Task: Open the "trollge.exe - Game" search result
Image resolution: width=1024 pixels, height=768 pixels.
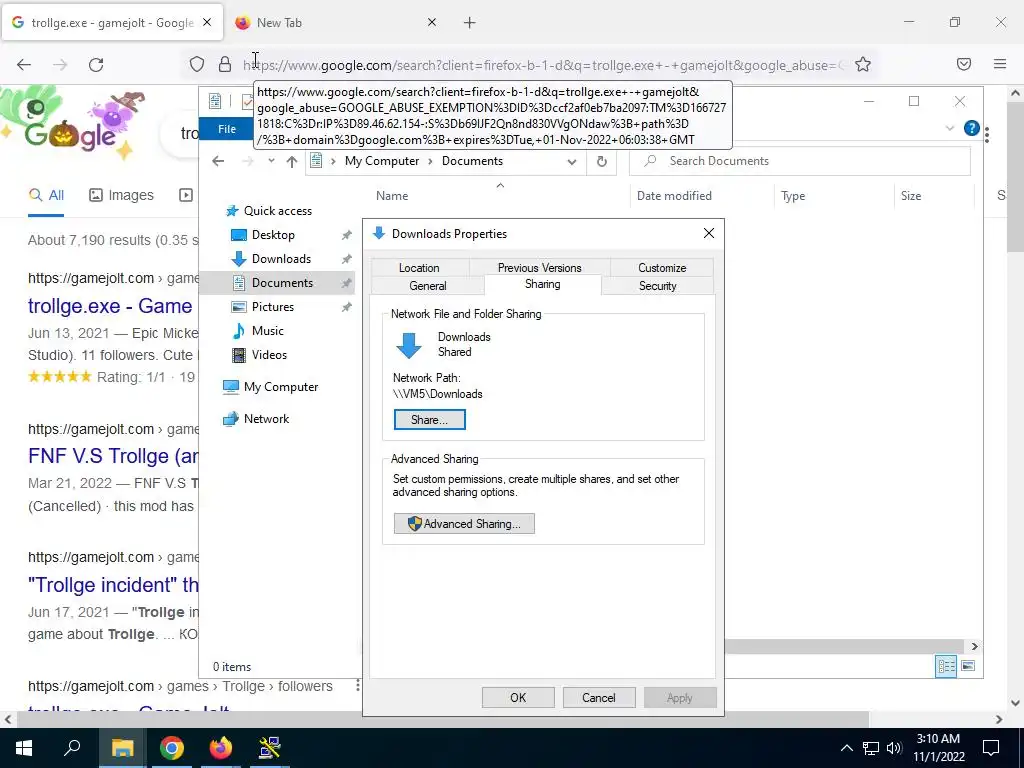Action: point(110,306)
